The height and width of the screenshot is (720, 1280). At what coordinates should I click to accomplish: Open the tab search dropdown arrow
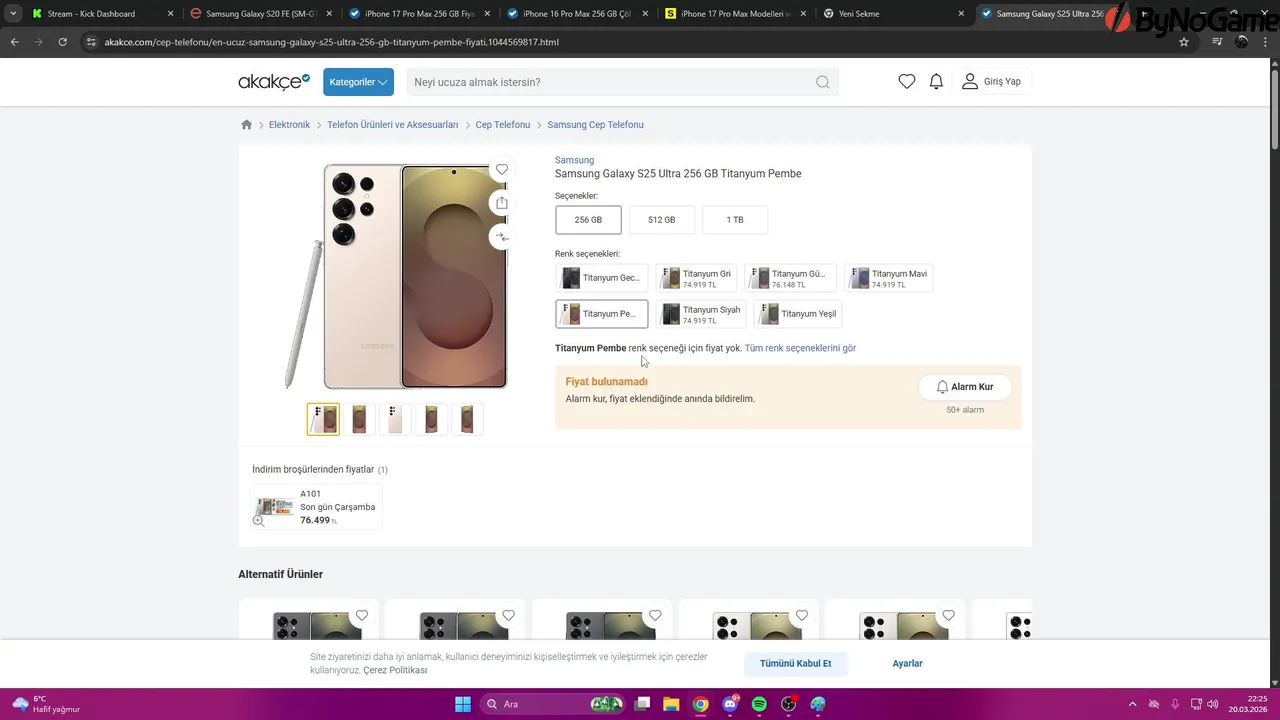13,14
